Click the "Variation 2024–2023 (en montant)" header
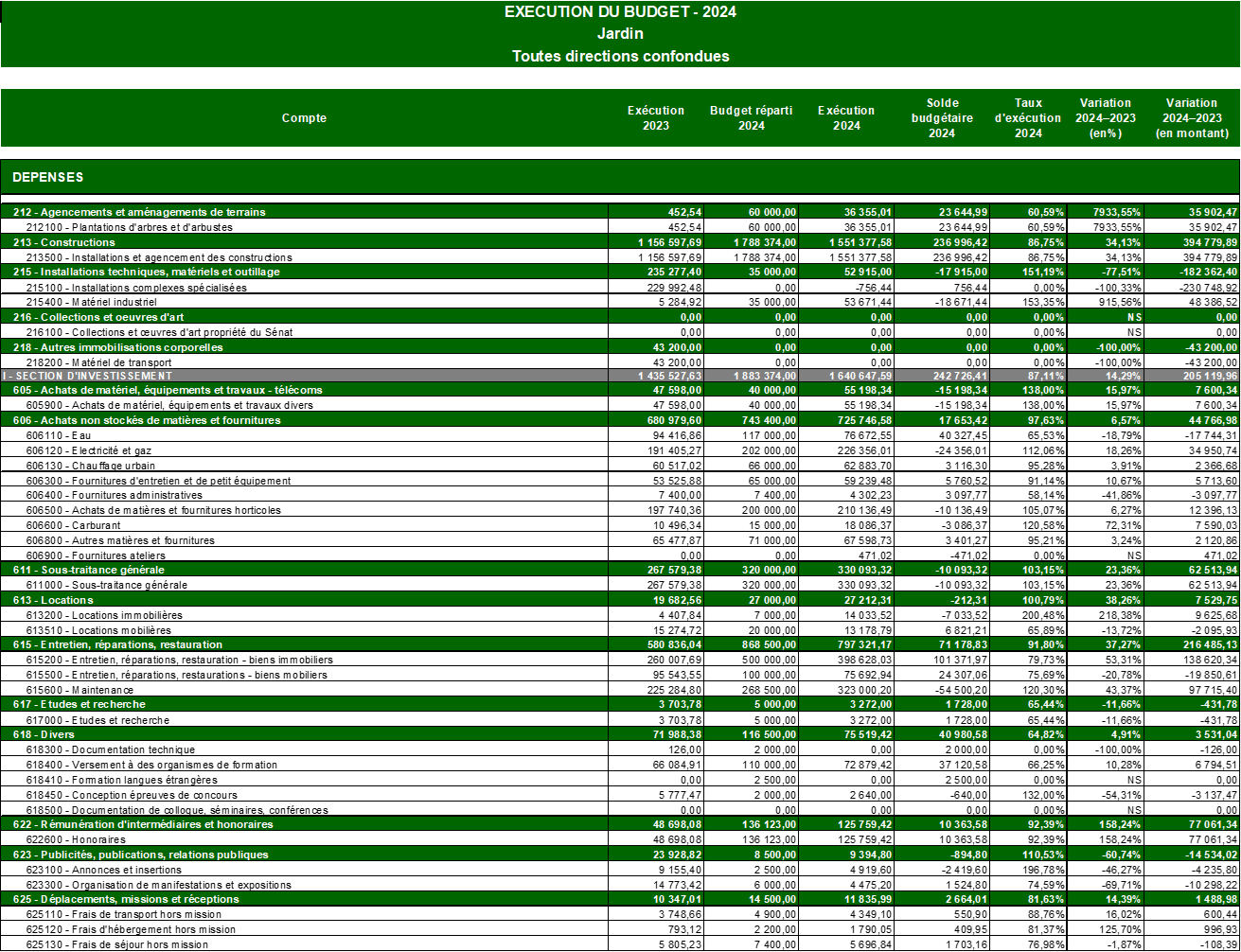The height and width of the screenshot is (952, 1241). click(x=1192, y=118)
